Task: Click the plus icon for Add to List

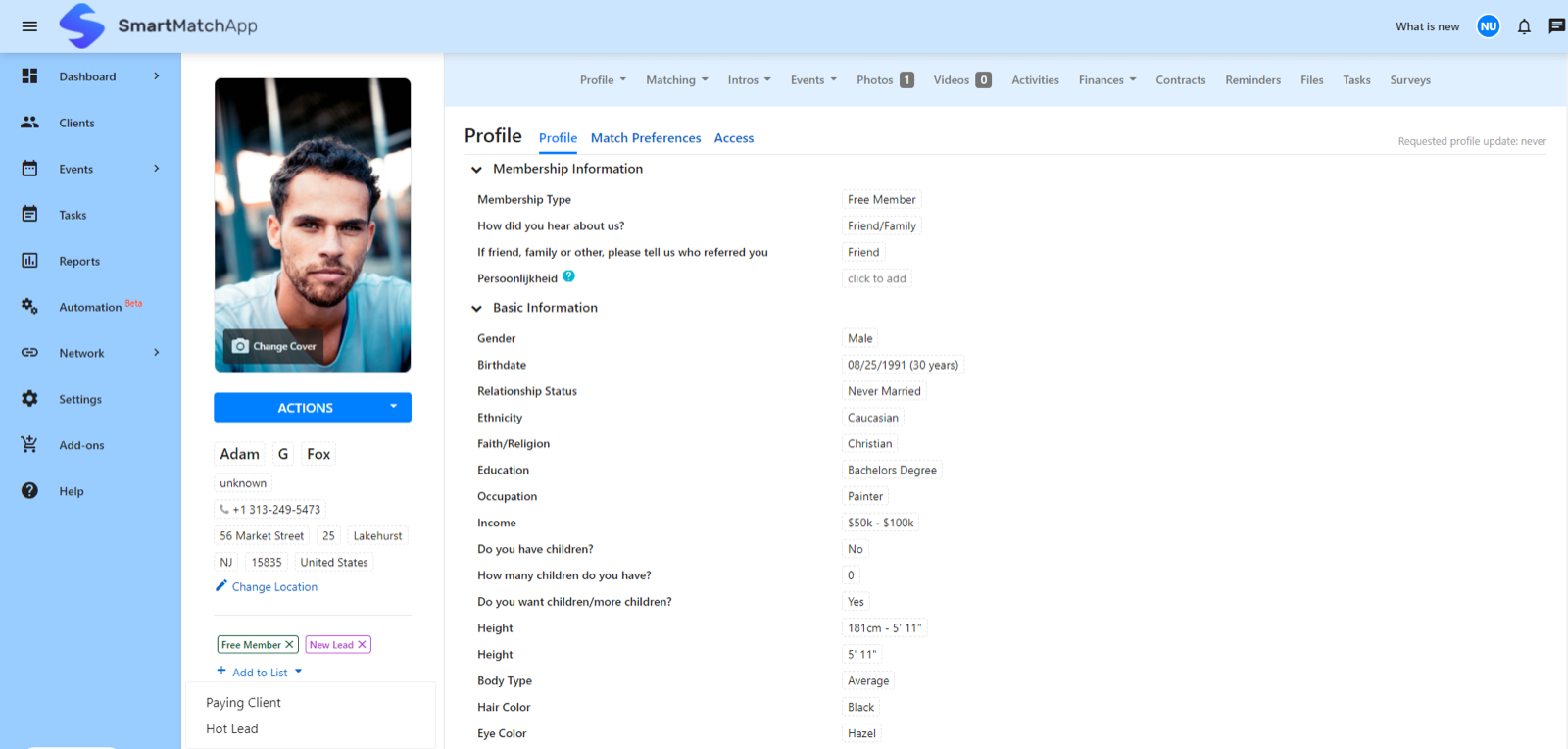Action: (x=221, y=672)
